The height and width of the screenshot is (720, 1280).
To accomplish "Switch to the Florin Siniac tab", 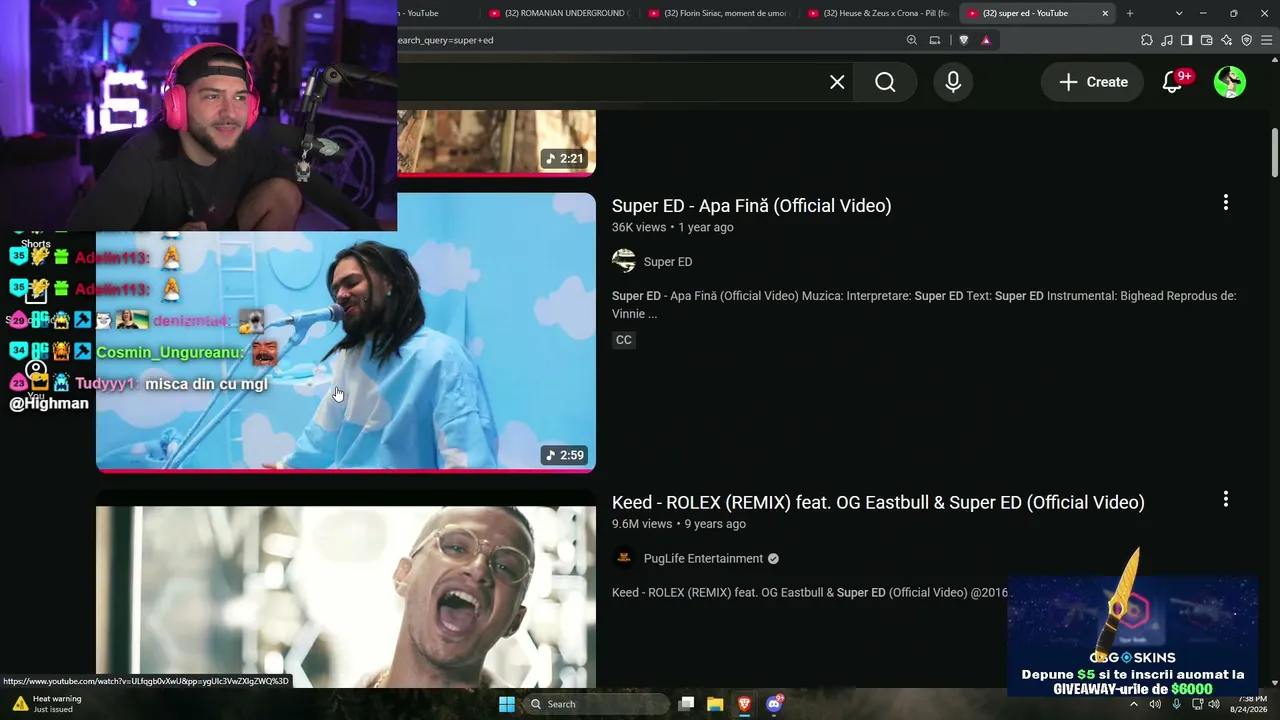I will click(x=719, y=13).
